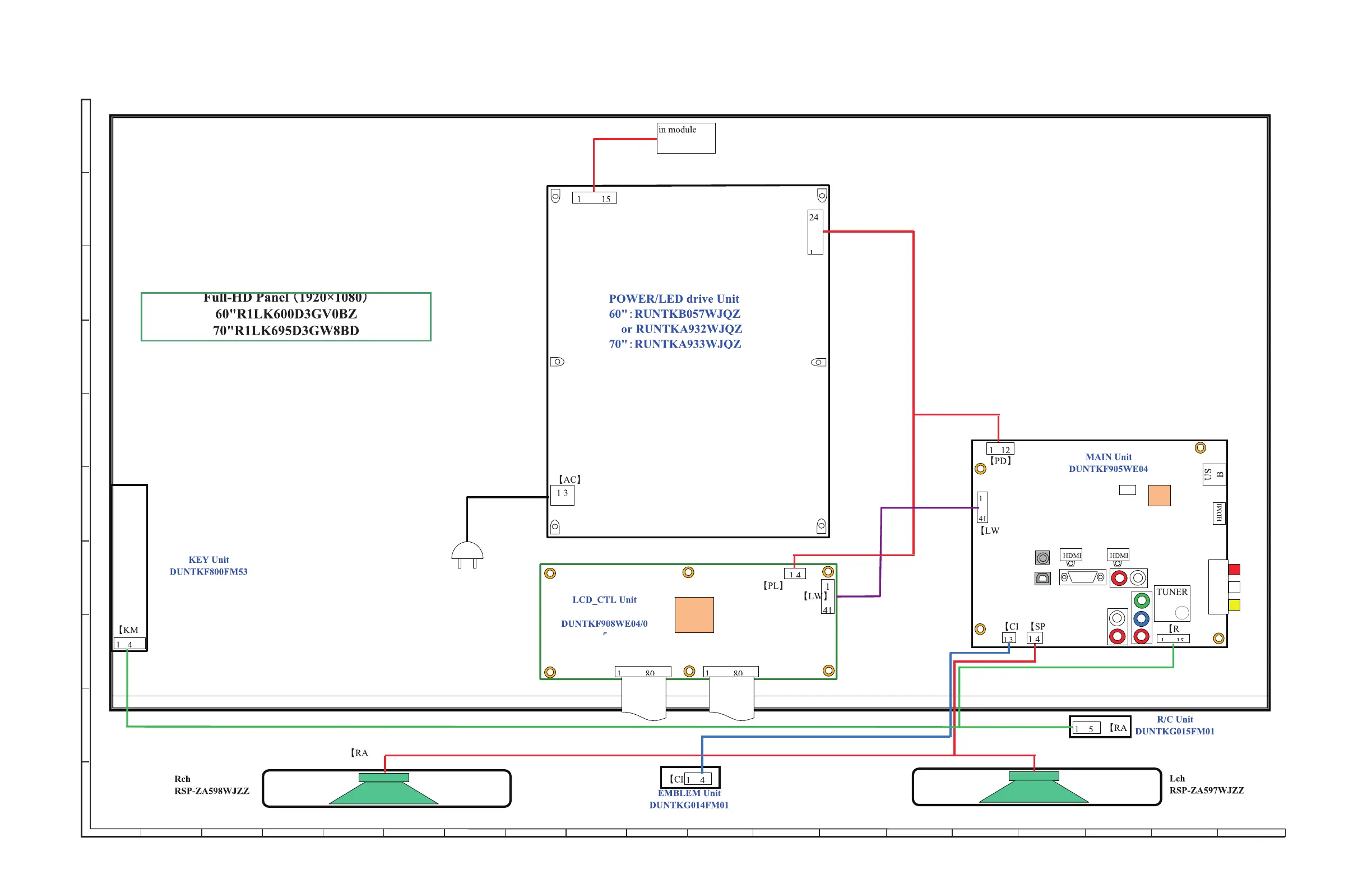Click the R/C Unit DUNTKG015FM01 label

(x=1174, y=725)
